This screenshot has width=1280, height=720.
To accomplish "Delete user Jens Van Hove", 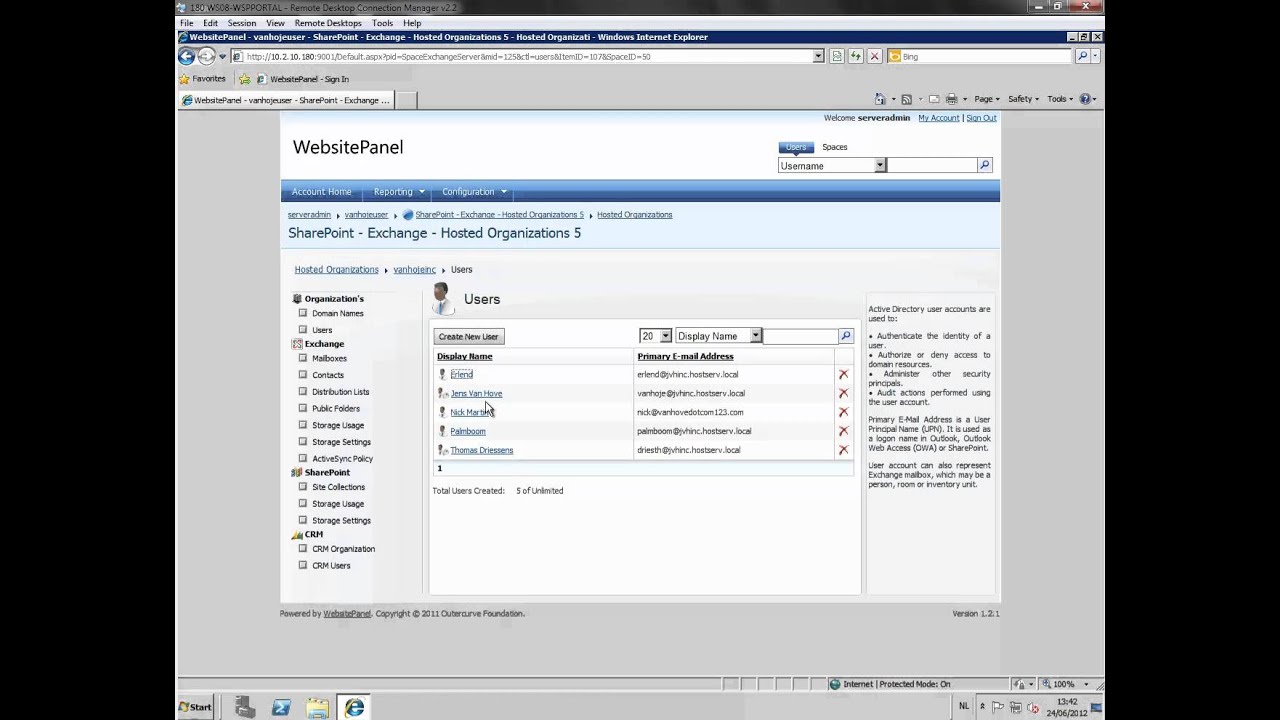I will click(x=843, y=393).
